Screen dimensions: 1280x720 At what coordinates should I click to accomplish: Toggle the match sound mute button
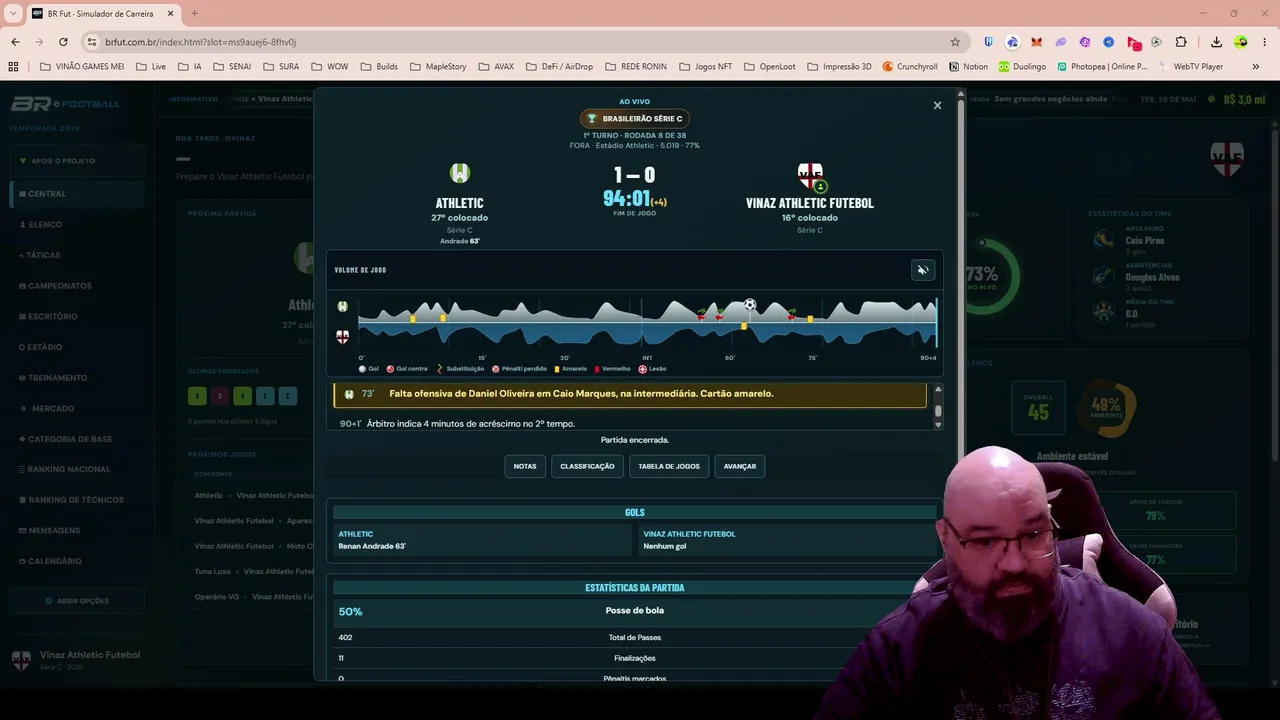click(923, 270)
